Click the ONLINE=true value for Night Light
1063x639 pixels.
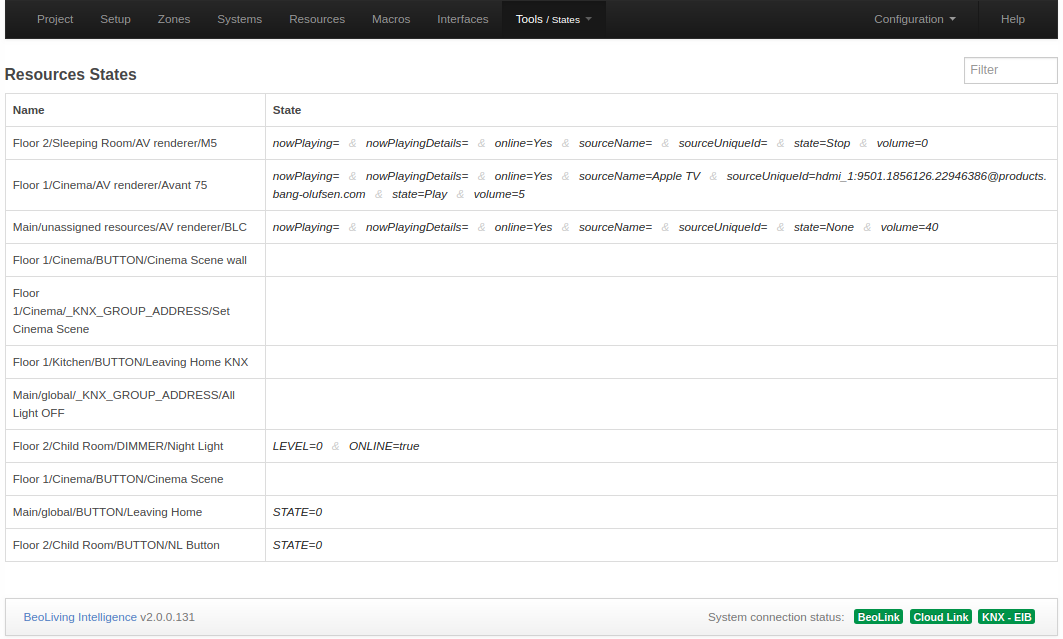[384, 446]
